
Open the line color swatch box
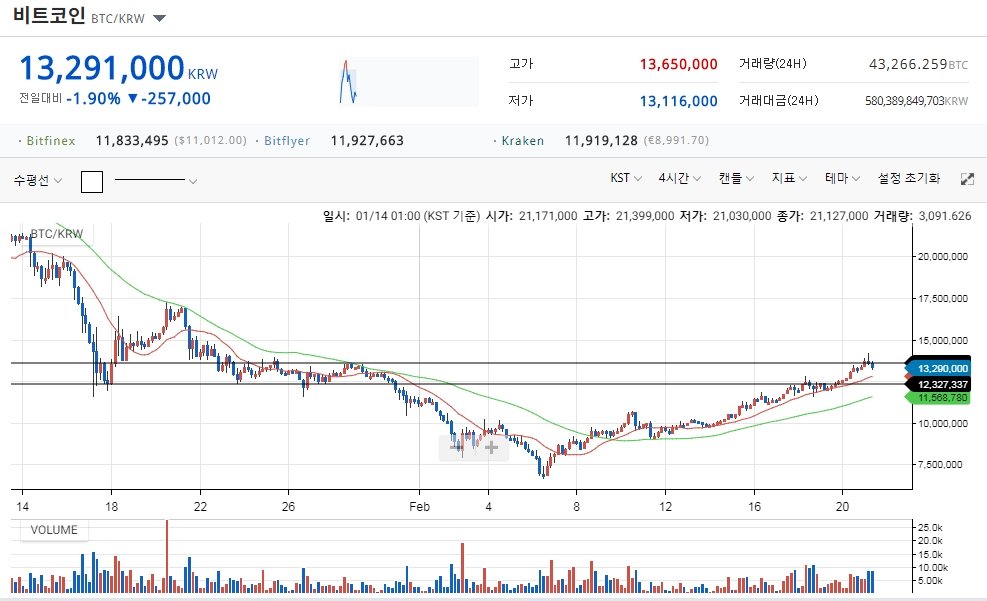click(92, 181)
